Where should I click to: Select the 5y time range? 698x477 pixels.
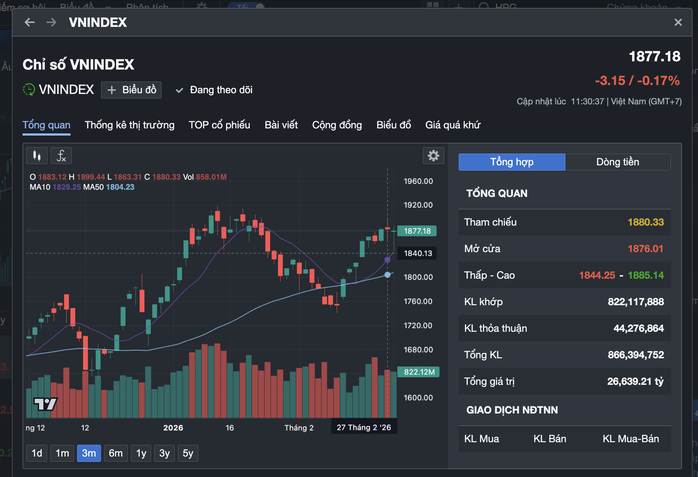188,453
